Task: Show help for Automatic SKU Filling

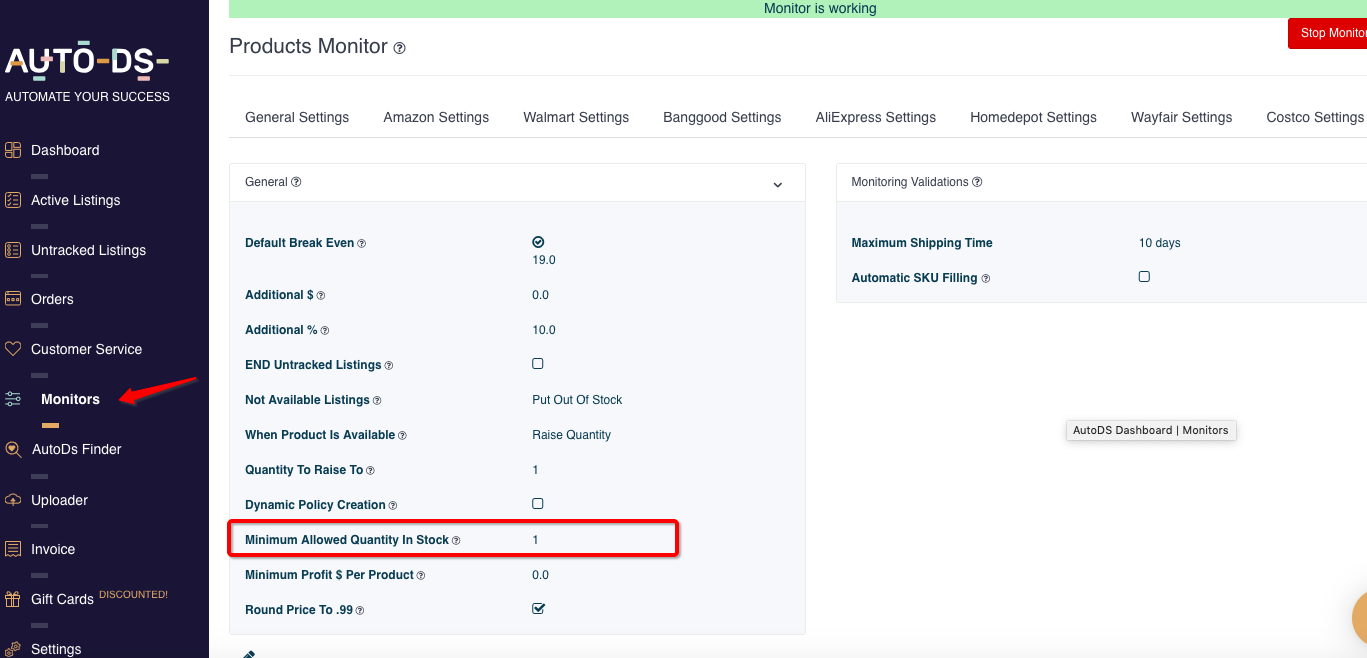Action: tap(986, 279)
